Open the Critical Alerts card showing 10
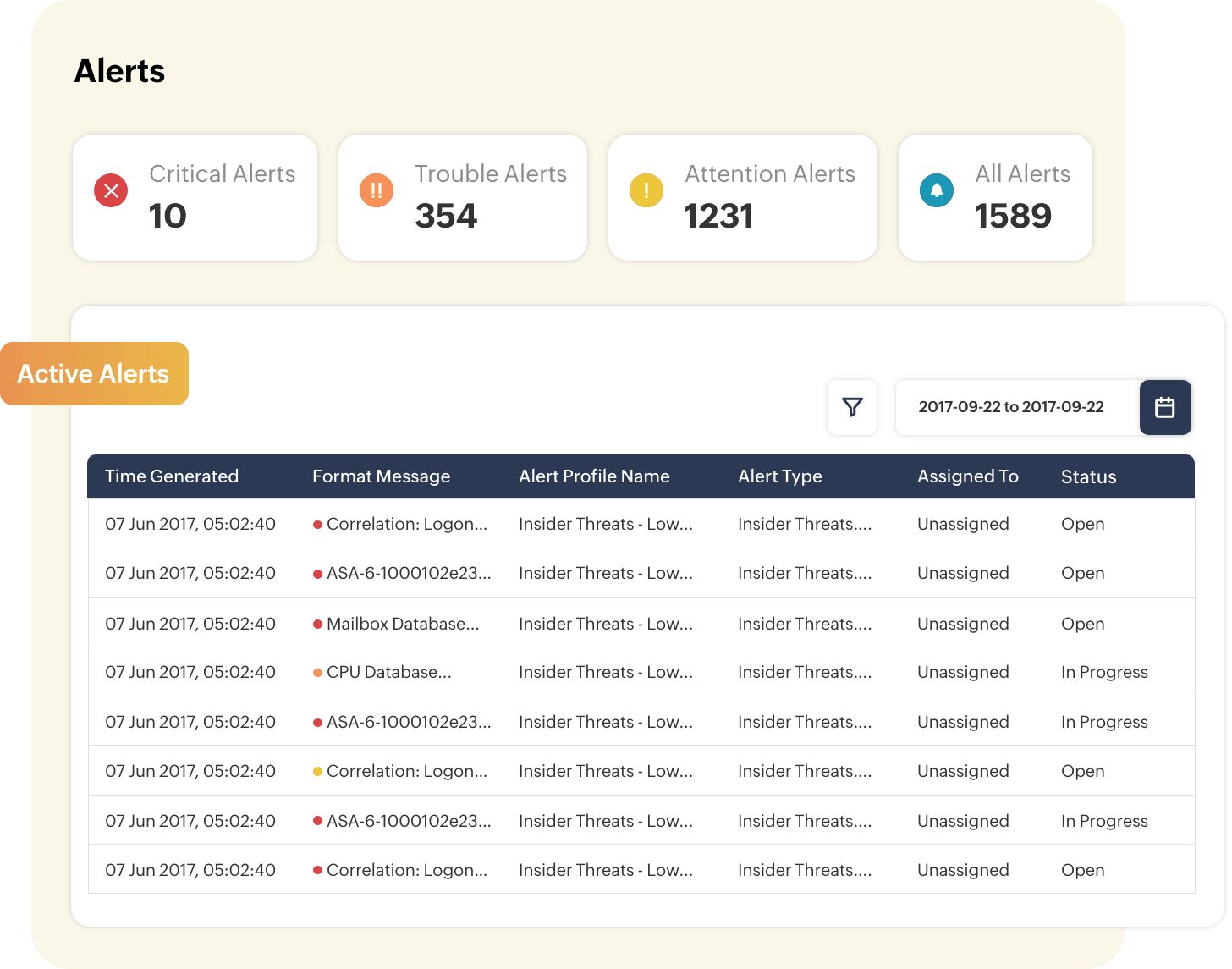 tap(195, 197)
